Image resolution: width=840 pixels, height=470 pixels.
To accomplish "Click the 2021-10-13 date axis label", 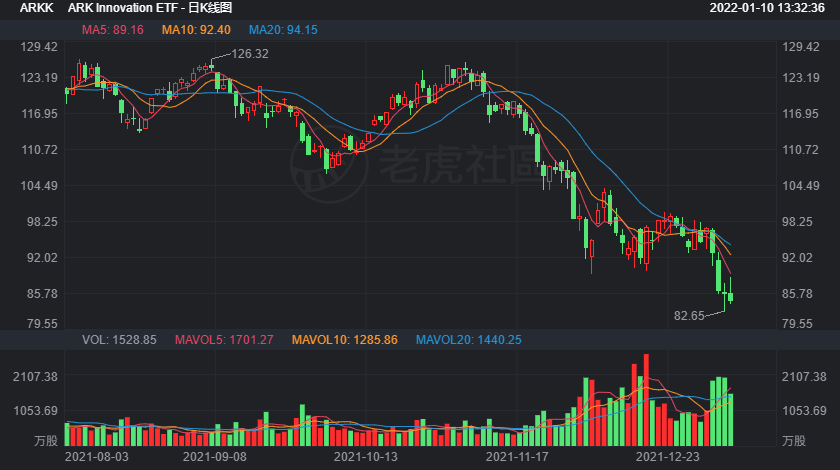I will (x=366, y=457).
